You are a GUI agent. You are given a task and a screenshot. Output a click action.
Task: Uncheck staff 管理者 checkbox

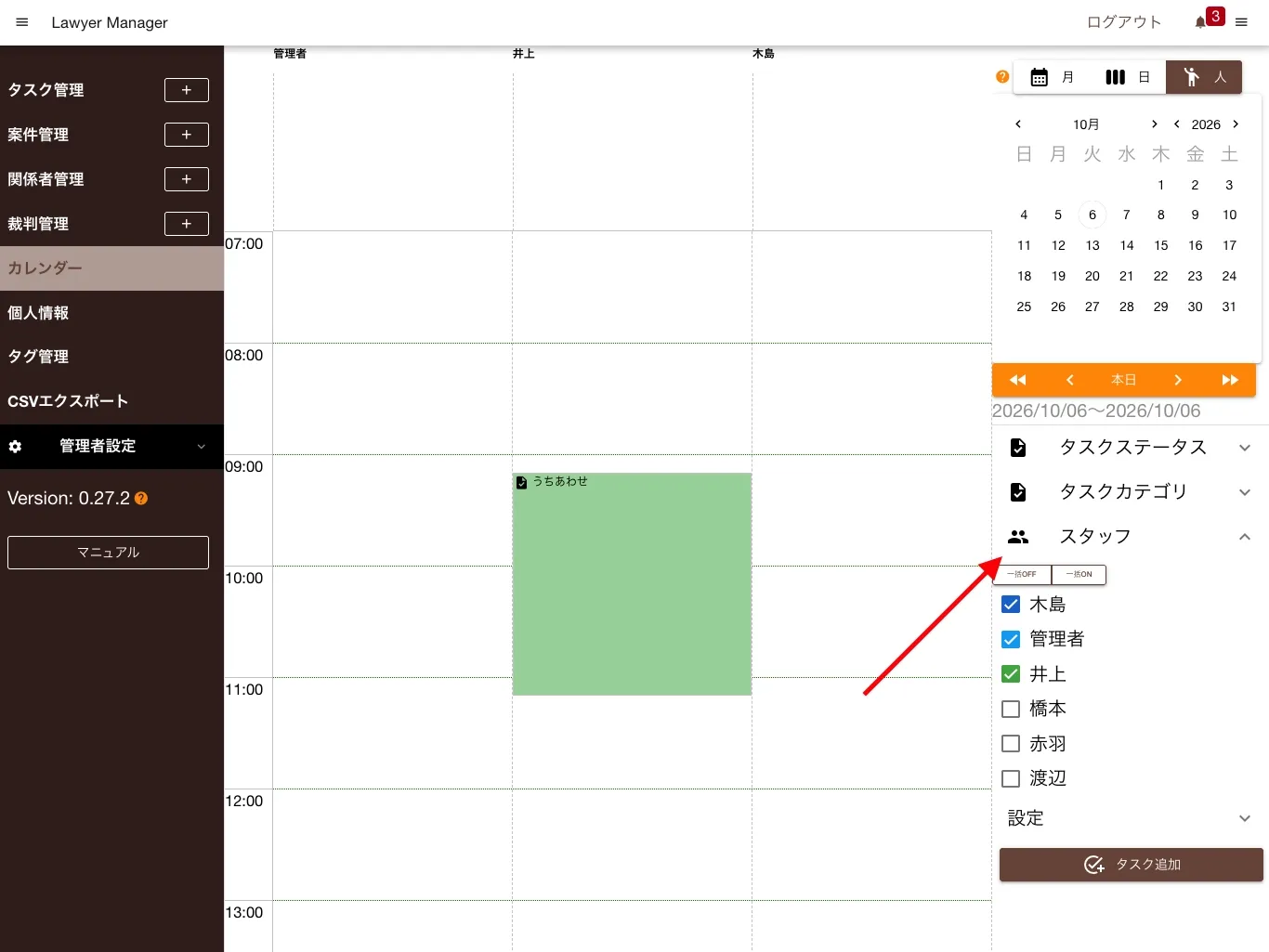click(x=1011, y=639)
